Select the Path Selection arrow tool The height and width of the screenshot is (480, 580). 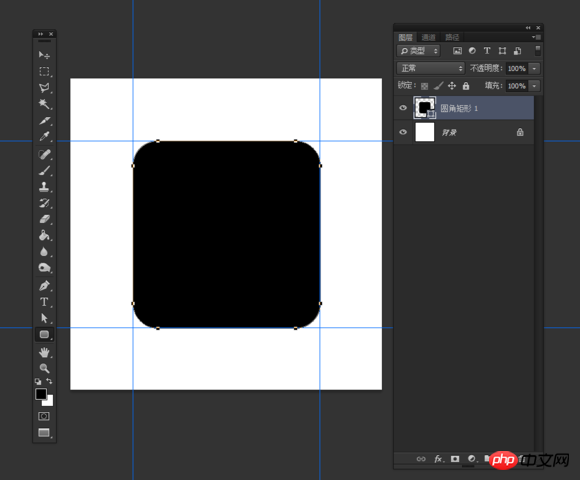[x=44, y=318]
